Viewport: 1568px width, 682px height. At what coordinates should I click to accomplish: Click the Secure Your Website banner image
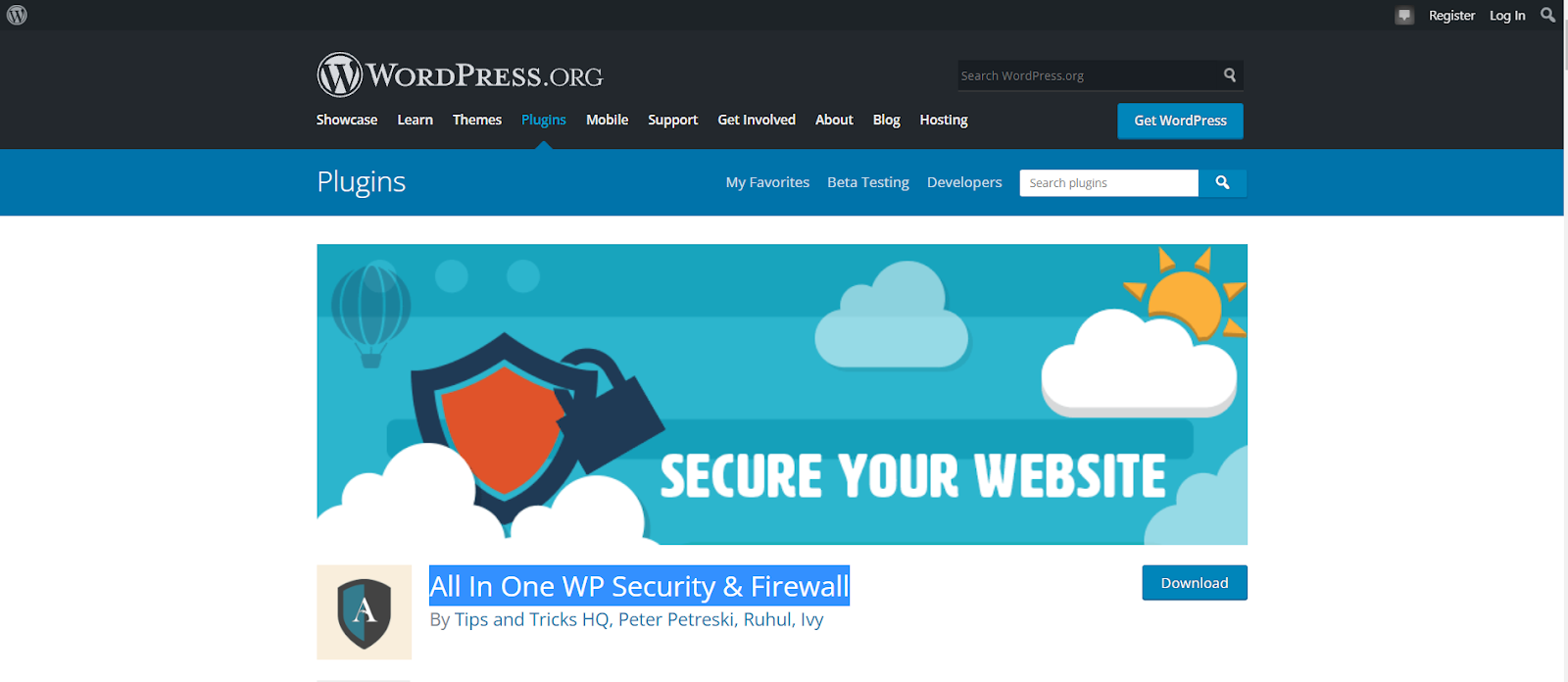(x=782, y=394)
